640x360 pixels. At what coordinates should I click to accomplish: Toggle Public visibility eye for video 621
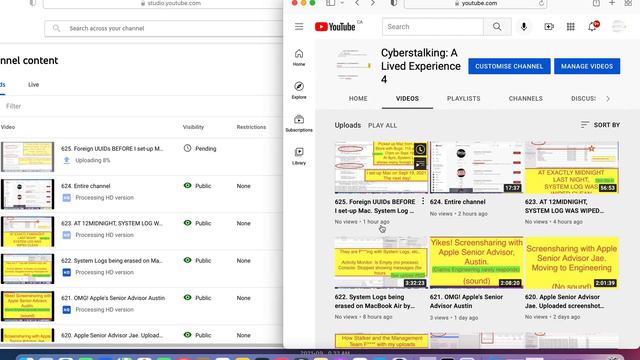coord(187,298)
